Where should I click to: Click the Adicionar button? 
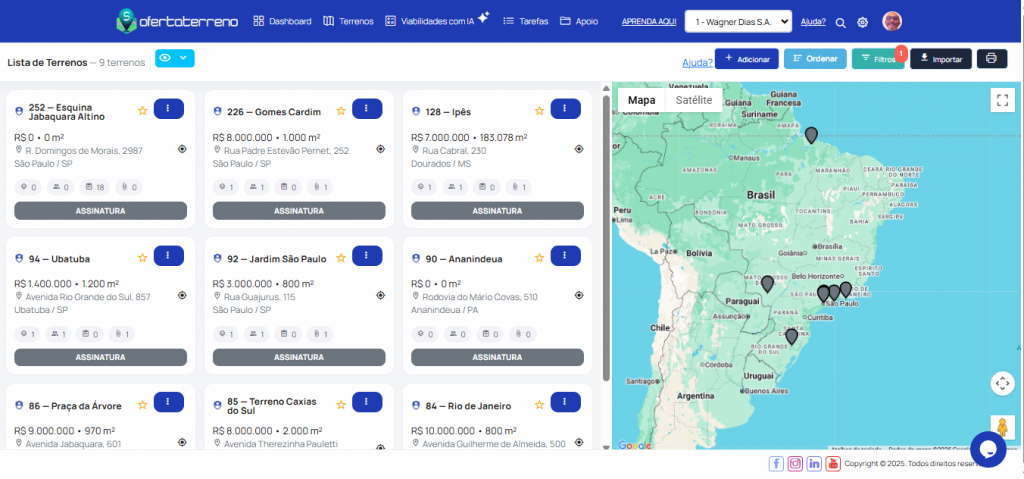pyautogui.click(x=746, y=59)
